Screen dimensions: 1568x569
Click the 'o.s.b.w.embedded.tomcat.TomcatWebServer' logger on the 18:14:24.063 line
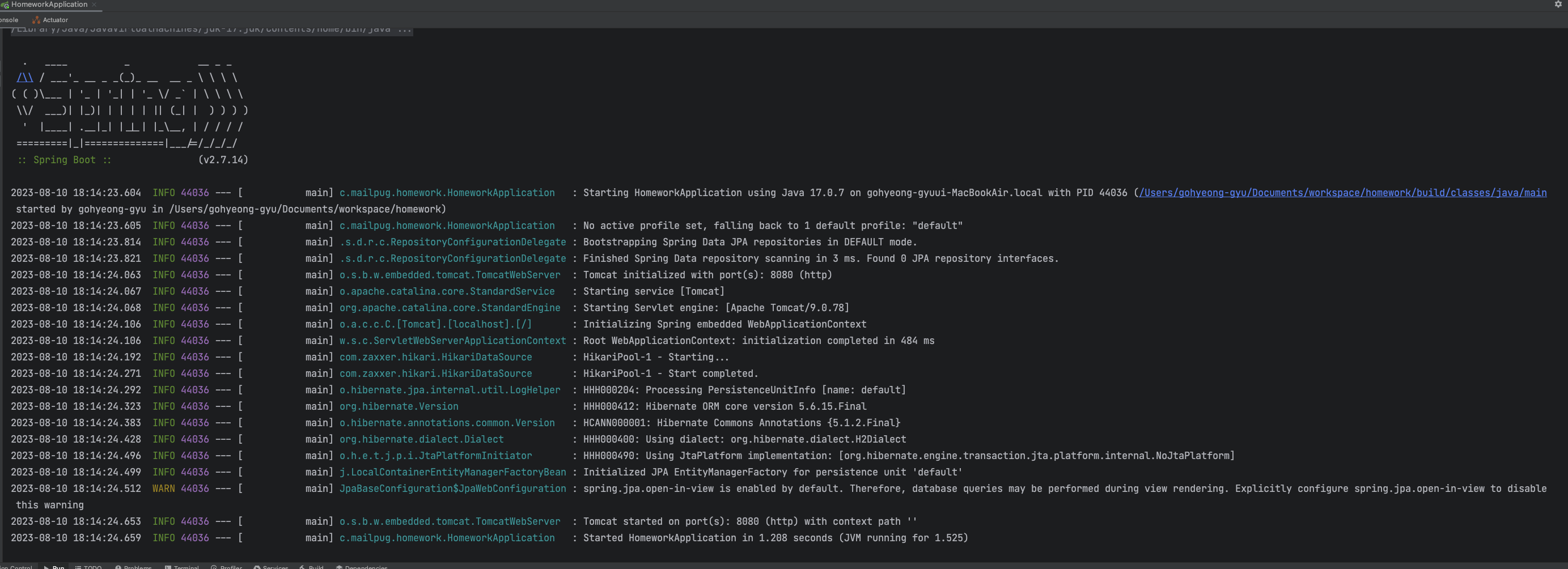[450, 275]
